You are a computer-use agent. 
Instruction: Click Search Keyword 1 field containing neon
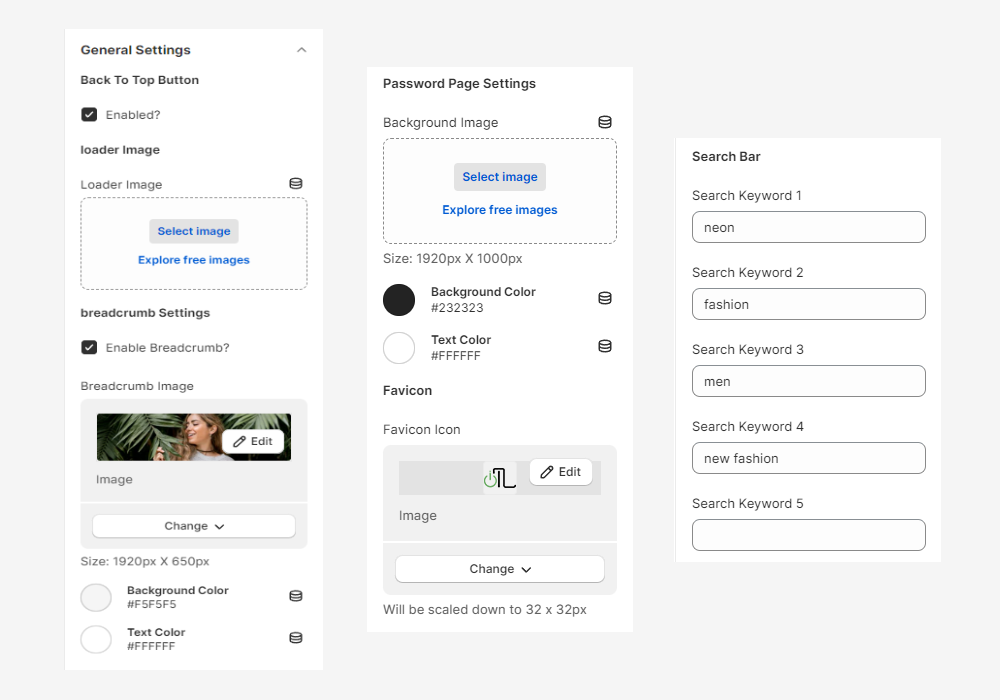coord(809,227)
